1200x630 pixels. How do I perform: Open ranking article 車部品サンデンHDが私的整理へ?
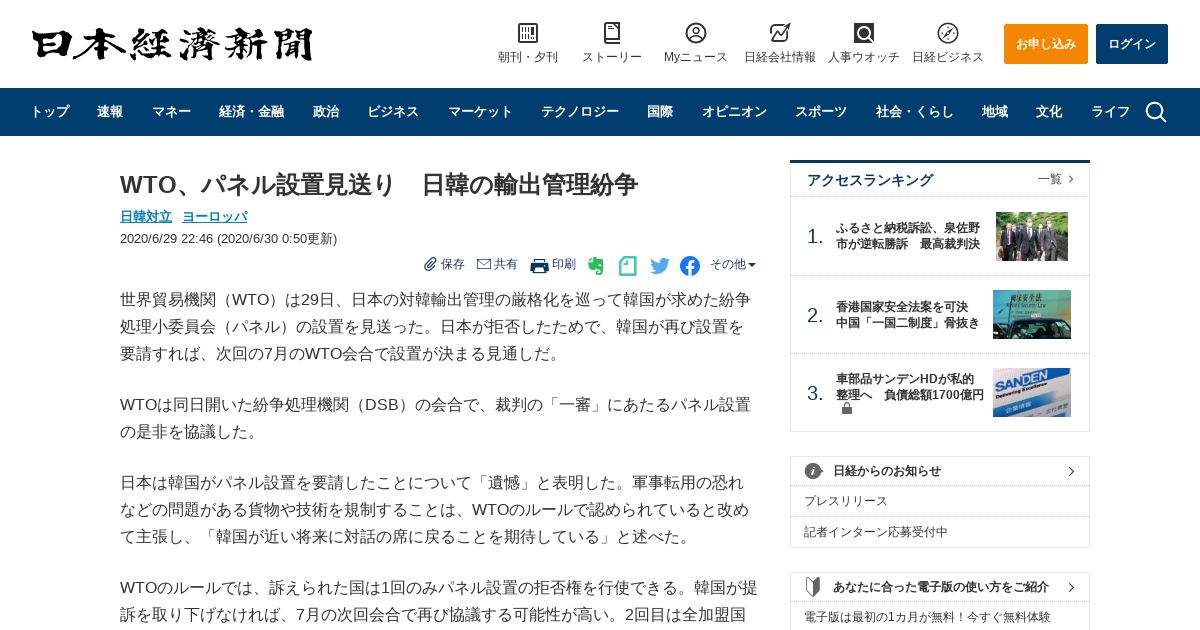pyautogui.click(x=910, y=387)
